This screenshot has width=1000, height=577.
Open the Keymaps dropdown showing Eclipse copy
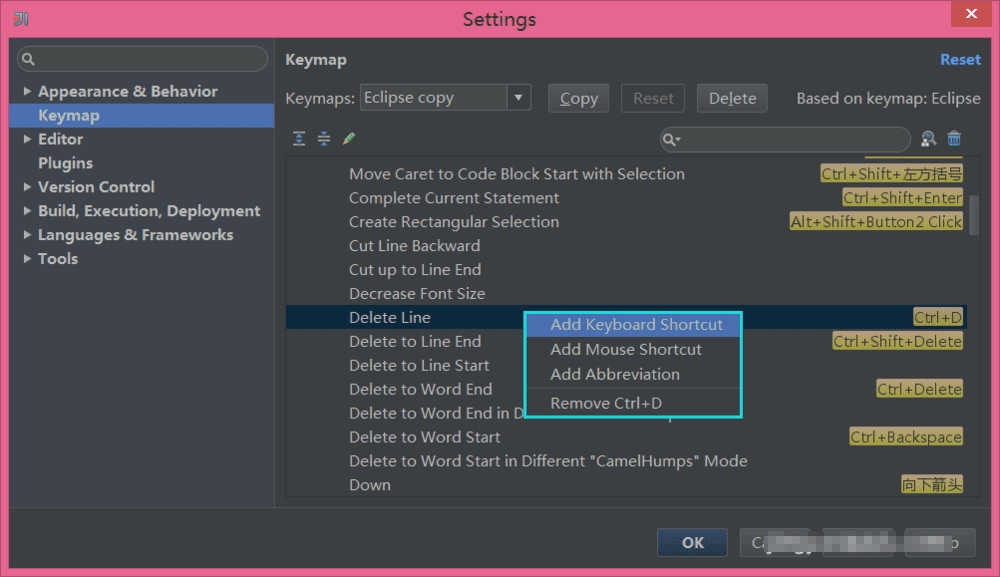click(518, 98)
